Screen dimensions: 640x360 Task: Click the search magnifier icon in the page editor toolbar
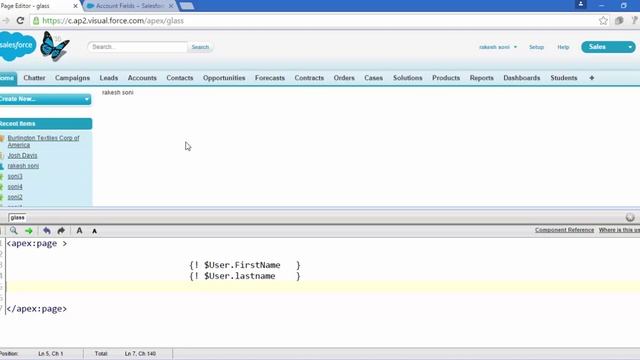click(x=13, y=231)
